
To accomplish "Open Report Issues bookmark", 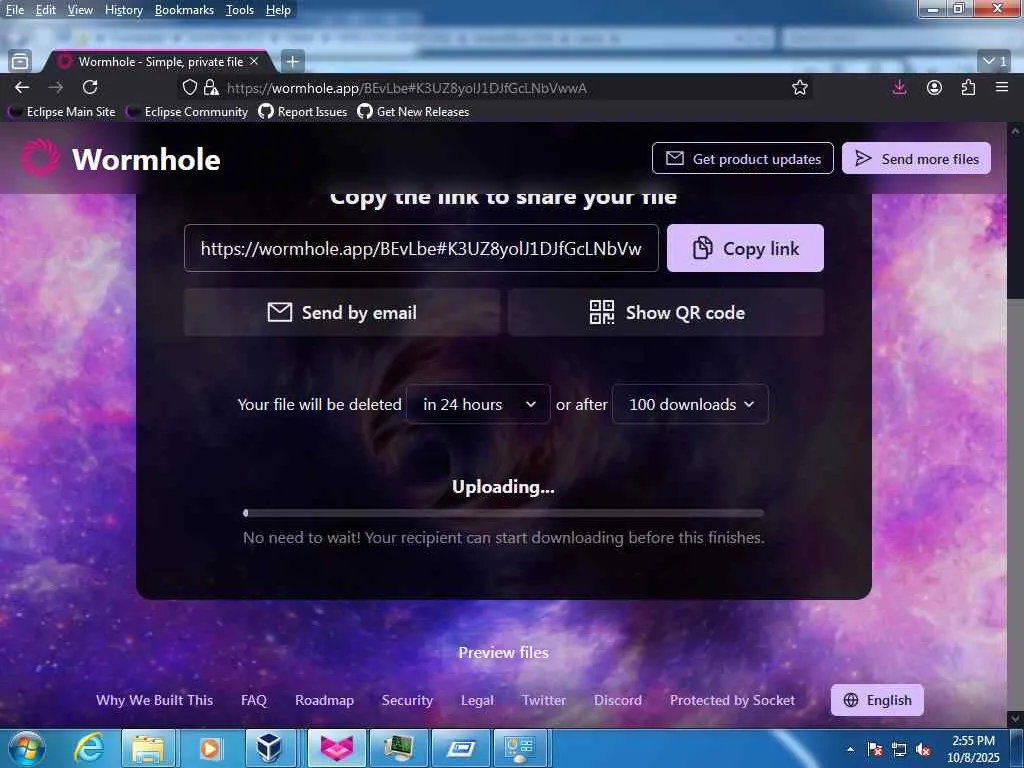I will (302, 112).
